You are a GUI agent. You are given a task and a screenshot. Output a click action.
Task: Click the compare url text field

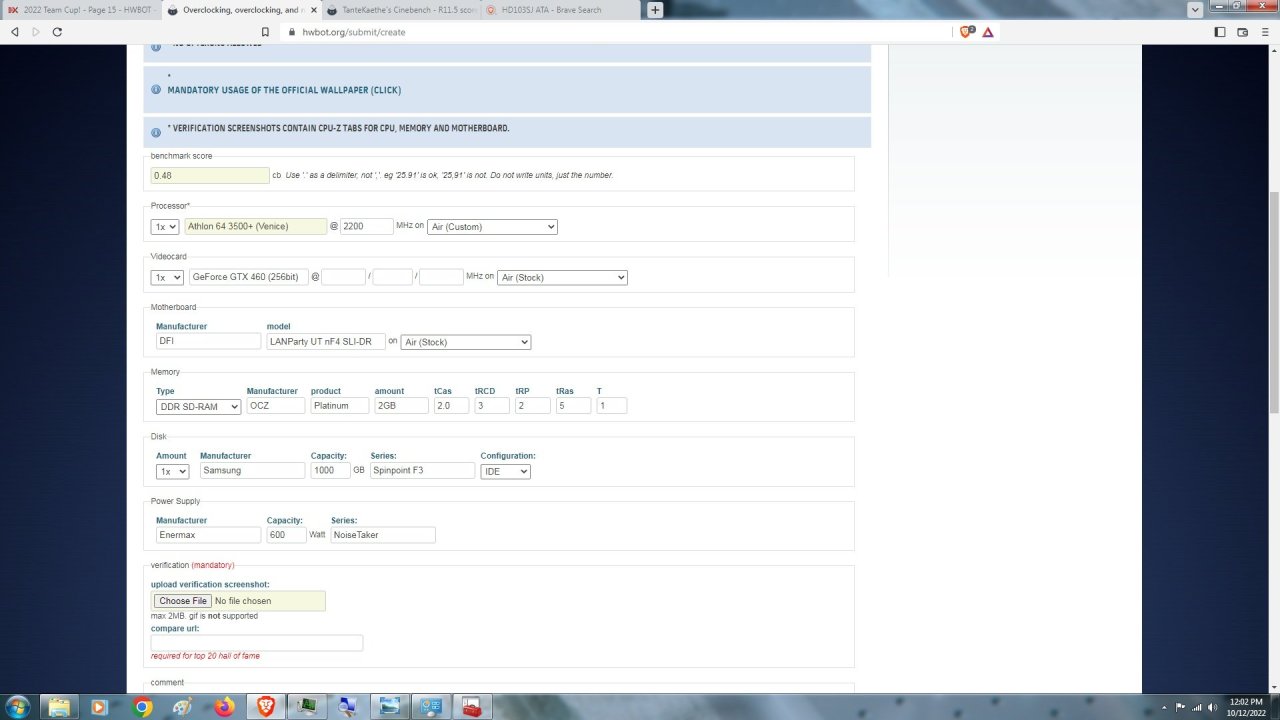click(257, 643)
